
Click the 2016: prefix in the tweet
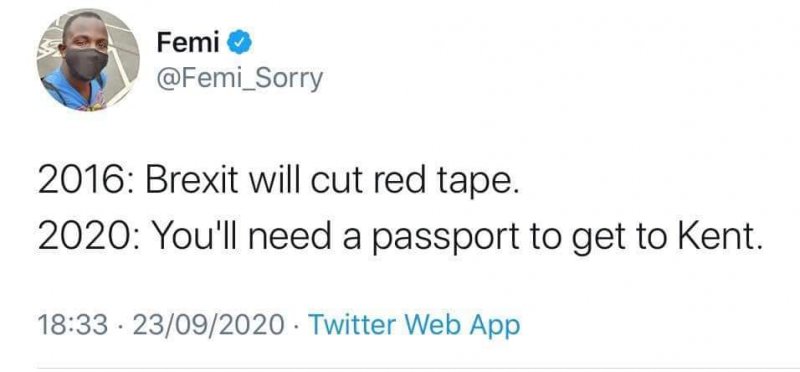click(x=87, y=183)
